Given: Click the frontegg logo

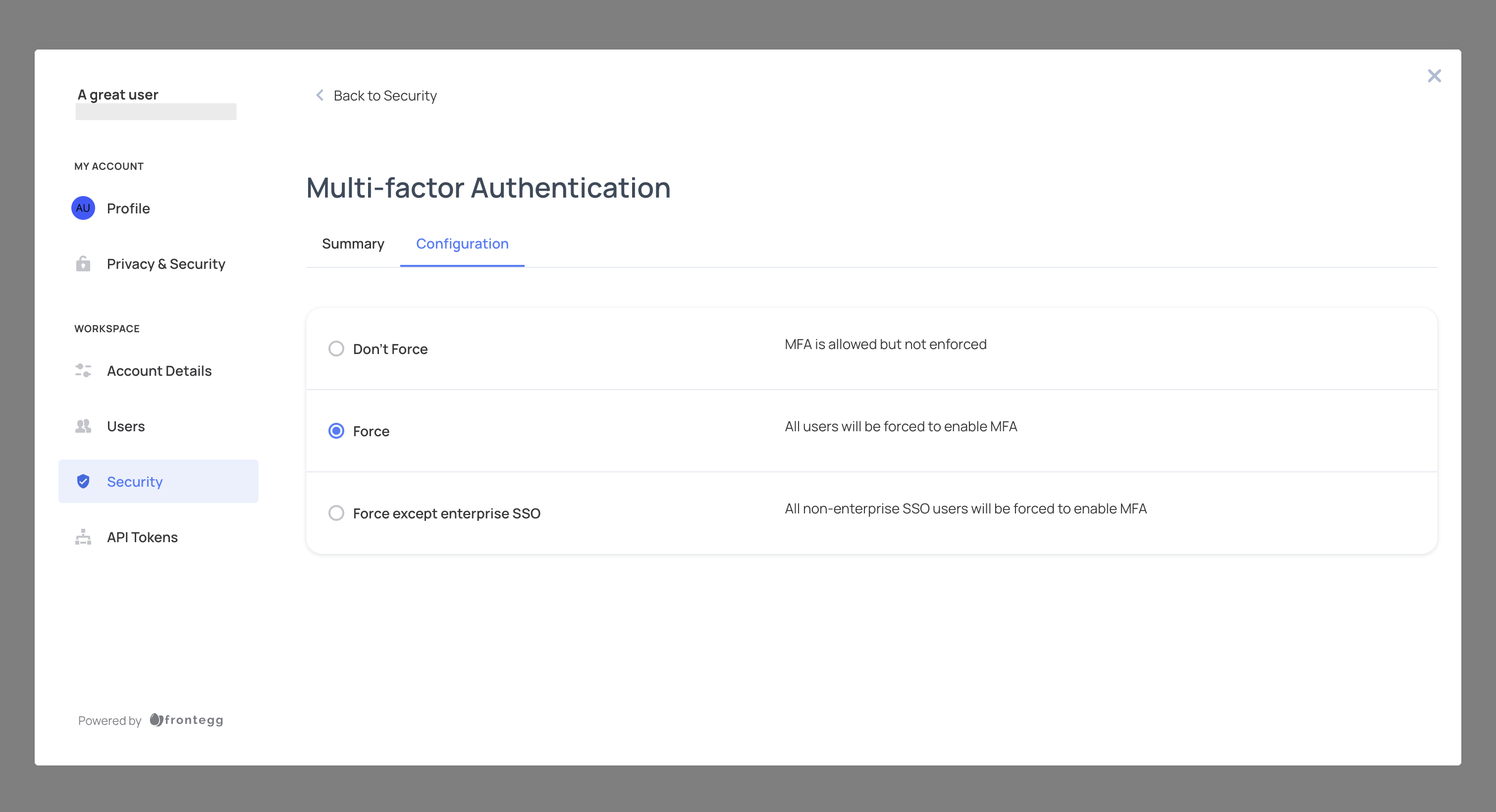Looking at the screenshot, I should tap(186, 720).
